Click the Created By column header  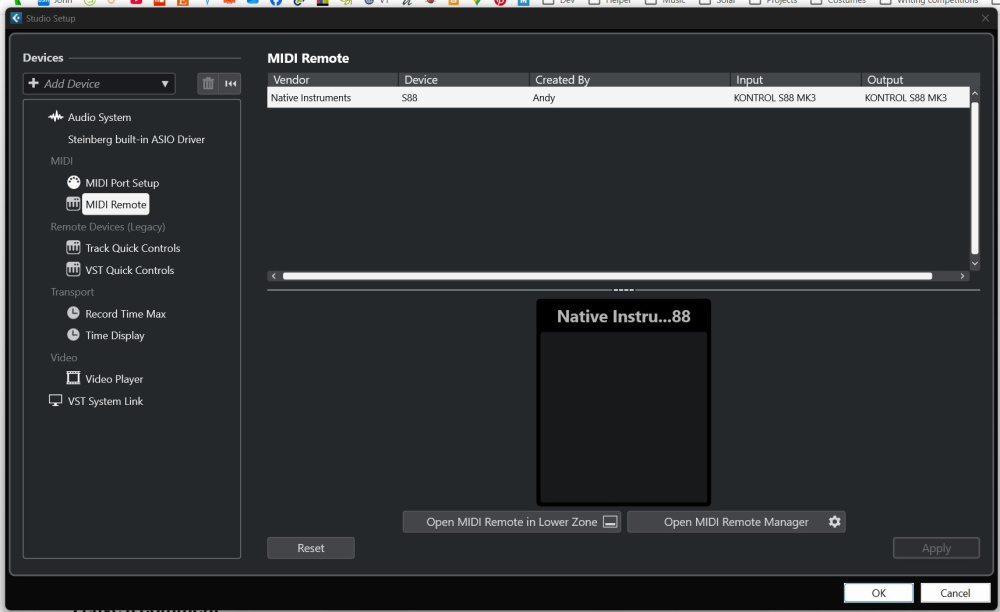point(629,80)
